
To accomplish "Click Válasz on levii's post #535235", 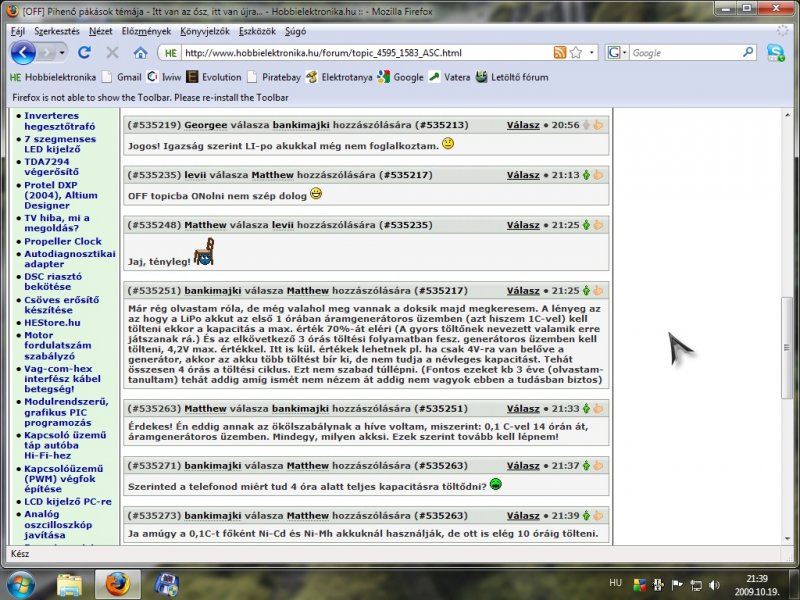I will 523,175.
